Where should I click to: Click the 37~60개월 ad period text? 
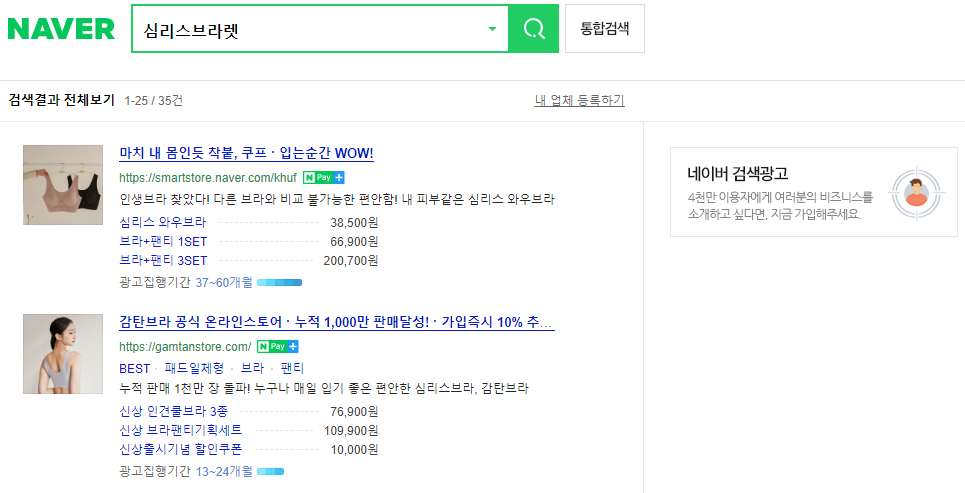(x=224, y=283)
